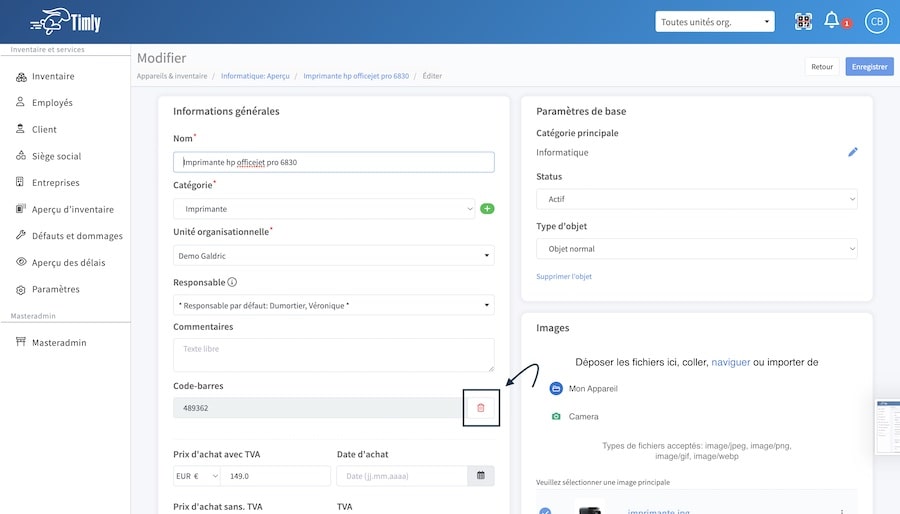Open Imprimante hp officejet pro 6830 breadcrumb
The height and width of the screenshot is (514, 900).
pos(356,76)
